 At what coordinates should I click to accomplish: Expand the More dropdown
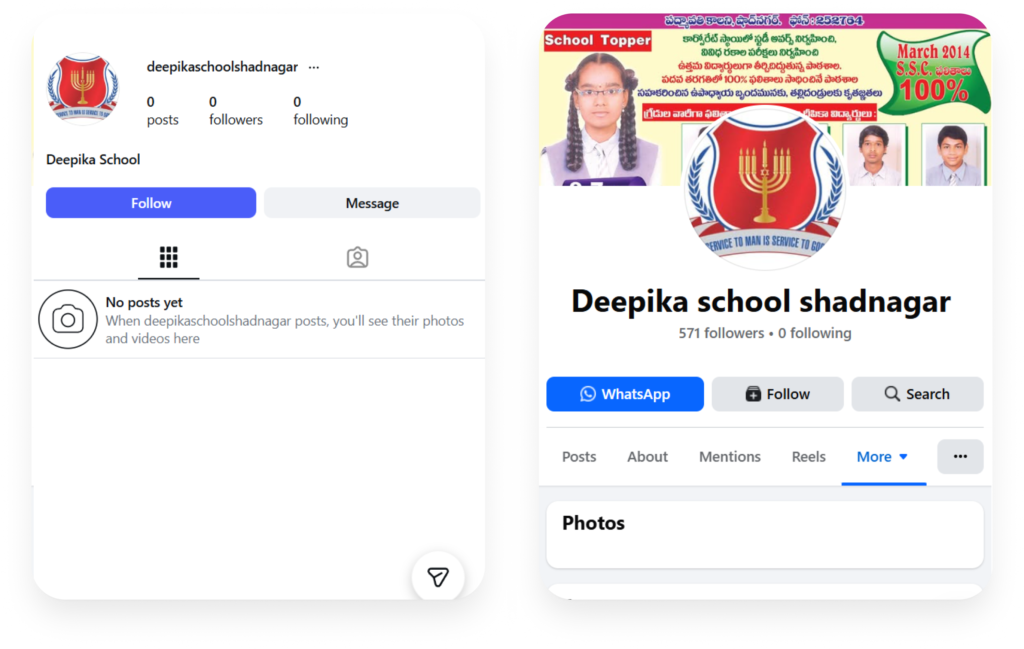click(x=882, y=456)
